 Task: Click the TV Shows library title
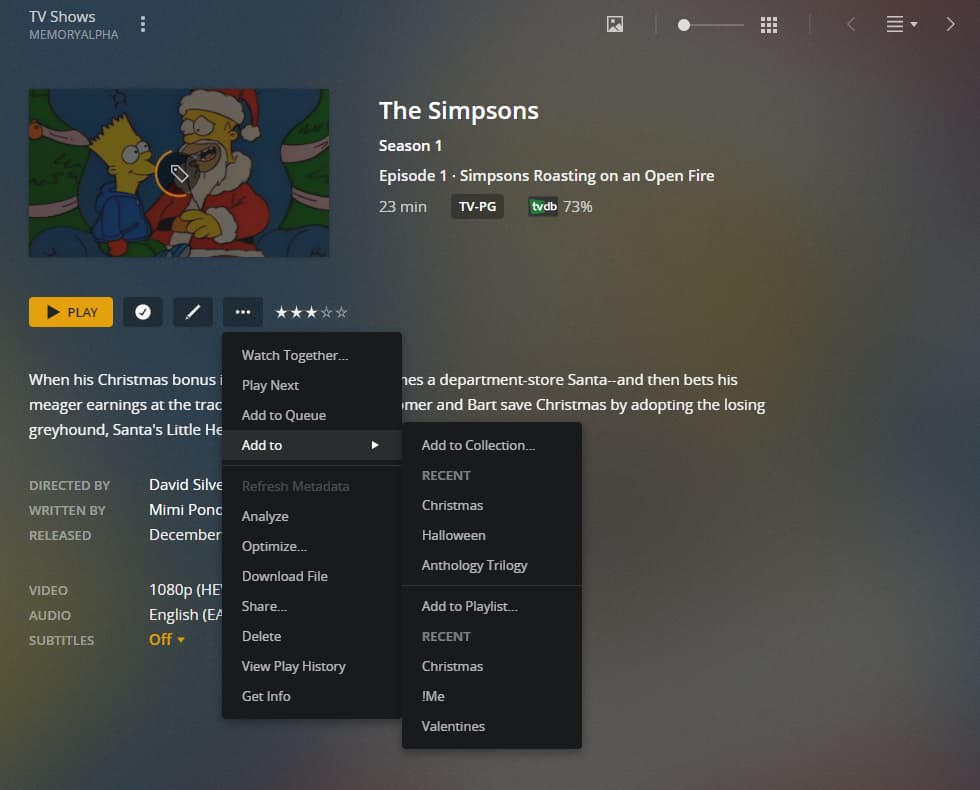[62, 17]
